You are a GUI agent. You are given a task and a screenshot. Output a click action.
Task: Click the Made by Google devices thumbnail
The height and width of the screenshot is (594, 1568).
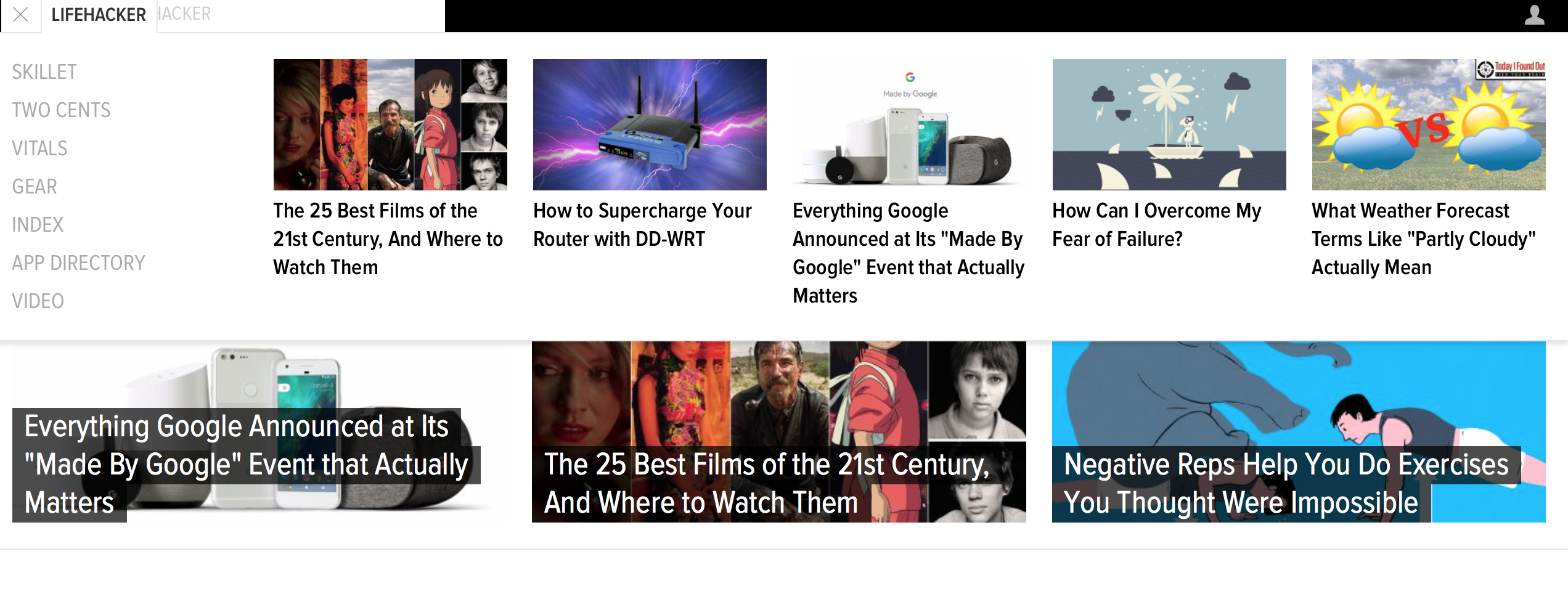tap(909, 124)
